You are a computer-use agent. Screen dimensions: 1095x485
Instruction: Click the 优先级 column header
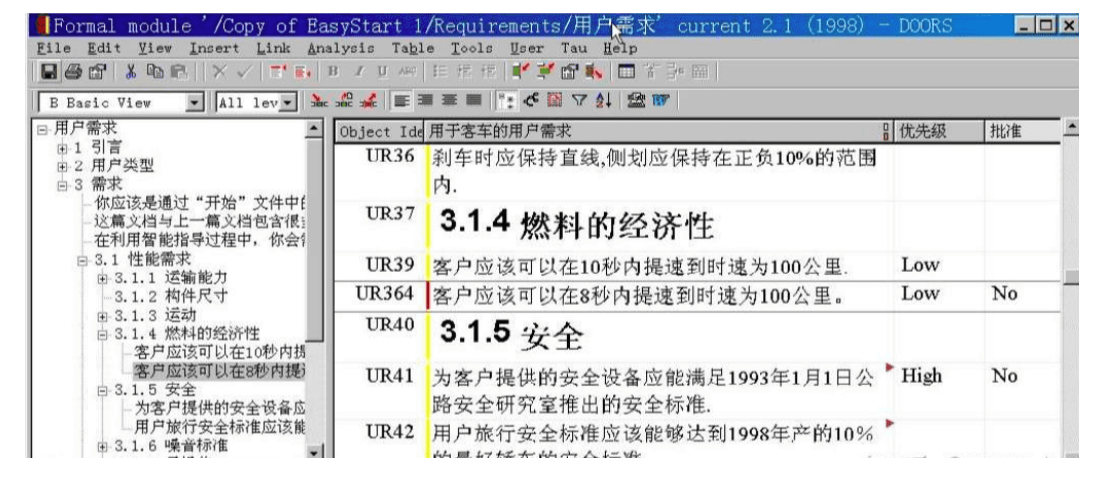tap(925, 132)
